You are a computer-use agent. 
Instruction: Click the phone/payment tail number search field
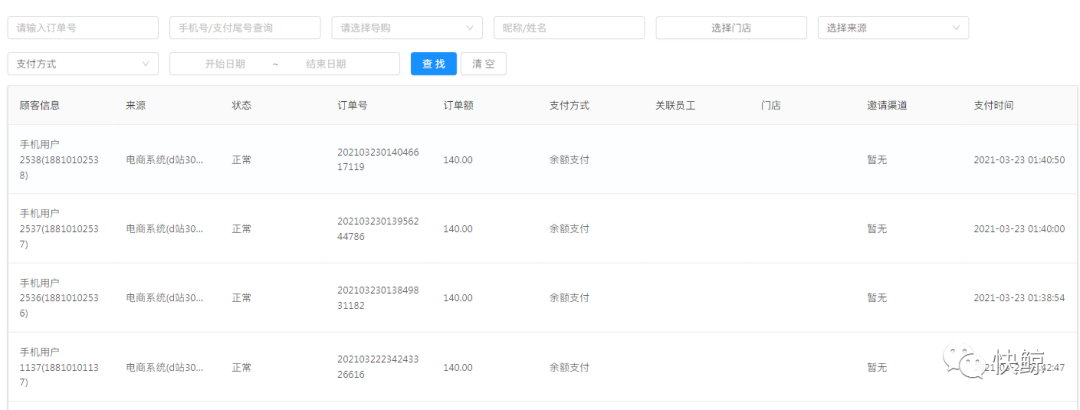point(244,28)
